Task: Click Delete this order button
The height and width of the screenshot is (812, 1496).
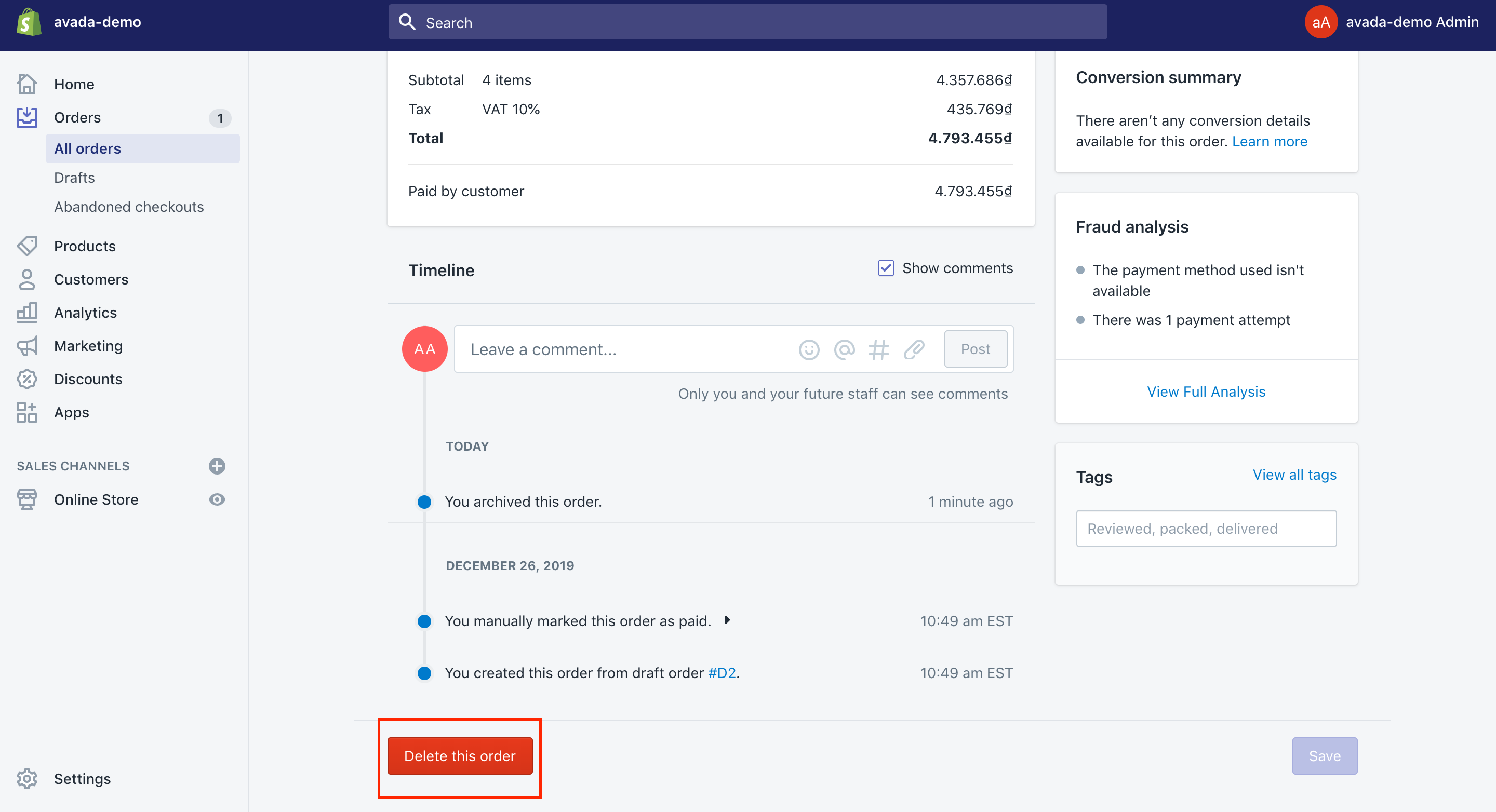Action: click(x=460, y=756)
